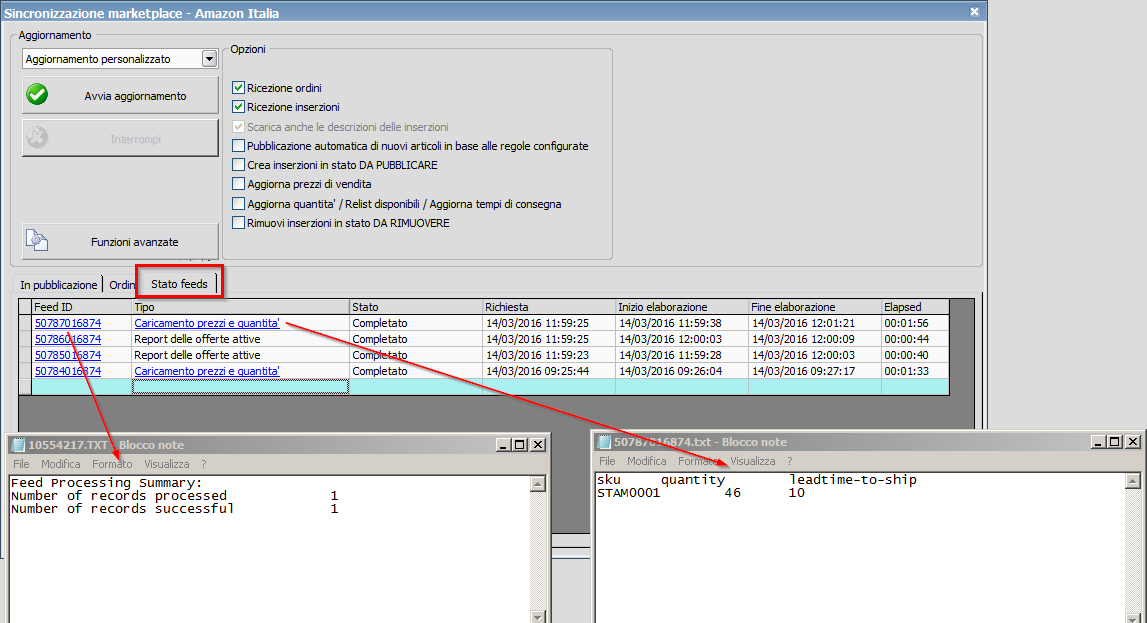Image resolution: width=1147 pixels, height=623 pixels.
Task: Click the Feed Processing Summary line
Action: tap(106, 483)
